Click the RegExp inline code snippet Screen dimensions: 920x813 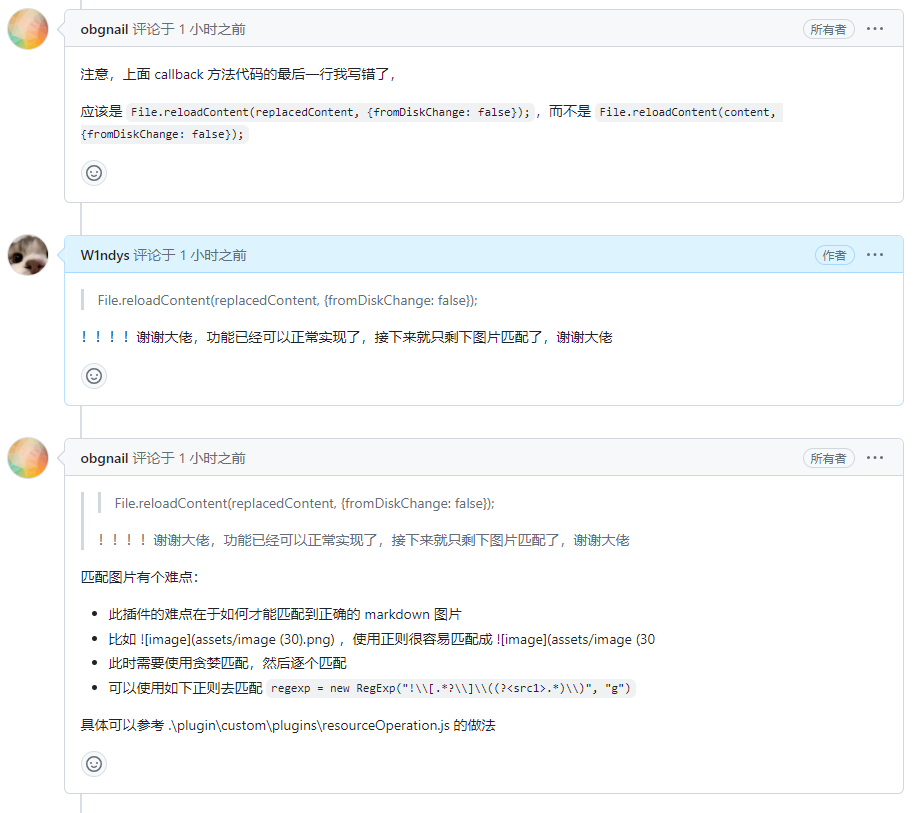coord(452,688)
